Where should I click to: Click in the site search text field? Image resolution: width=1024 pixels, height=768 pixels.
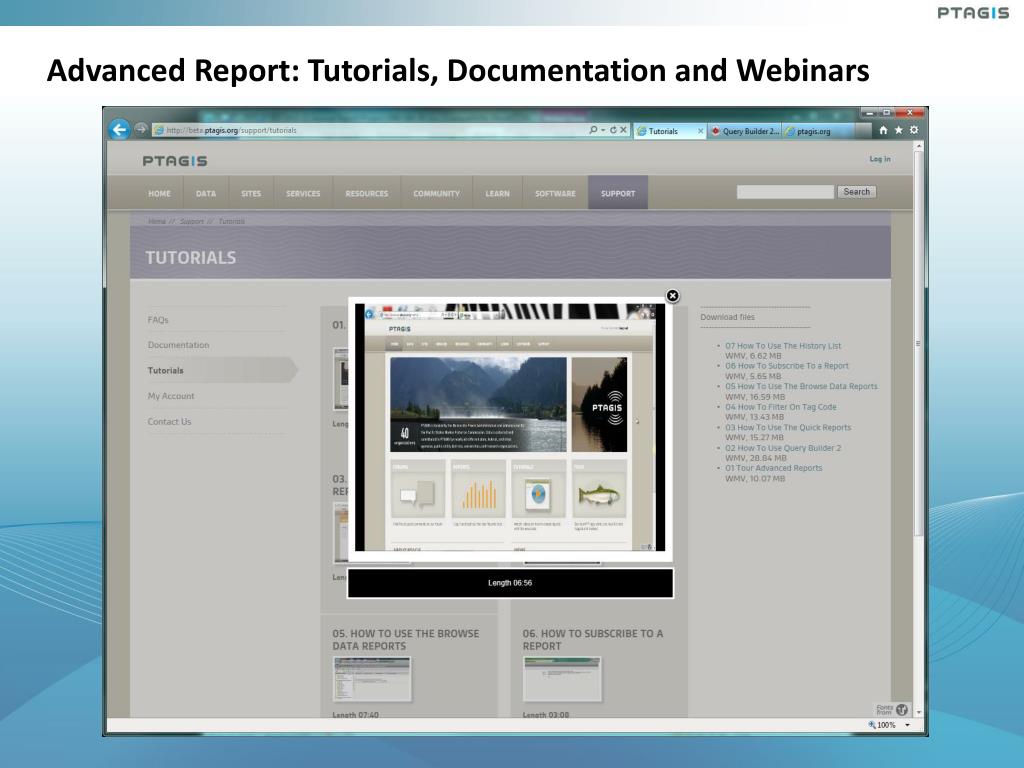pos(784,192)
